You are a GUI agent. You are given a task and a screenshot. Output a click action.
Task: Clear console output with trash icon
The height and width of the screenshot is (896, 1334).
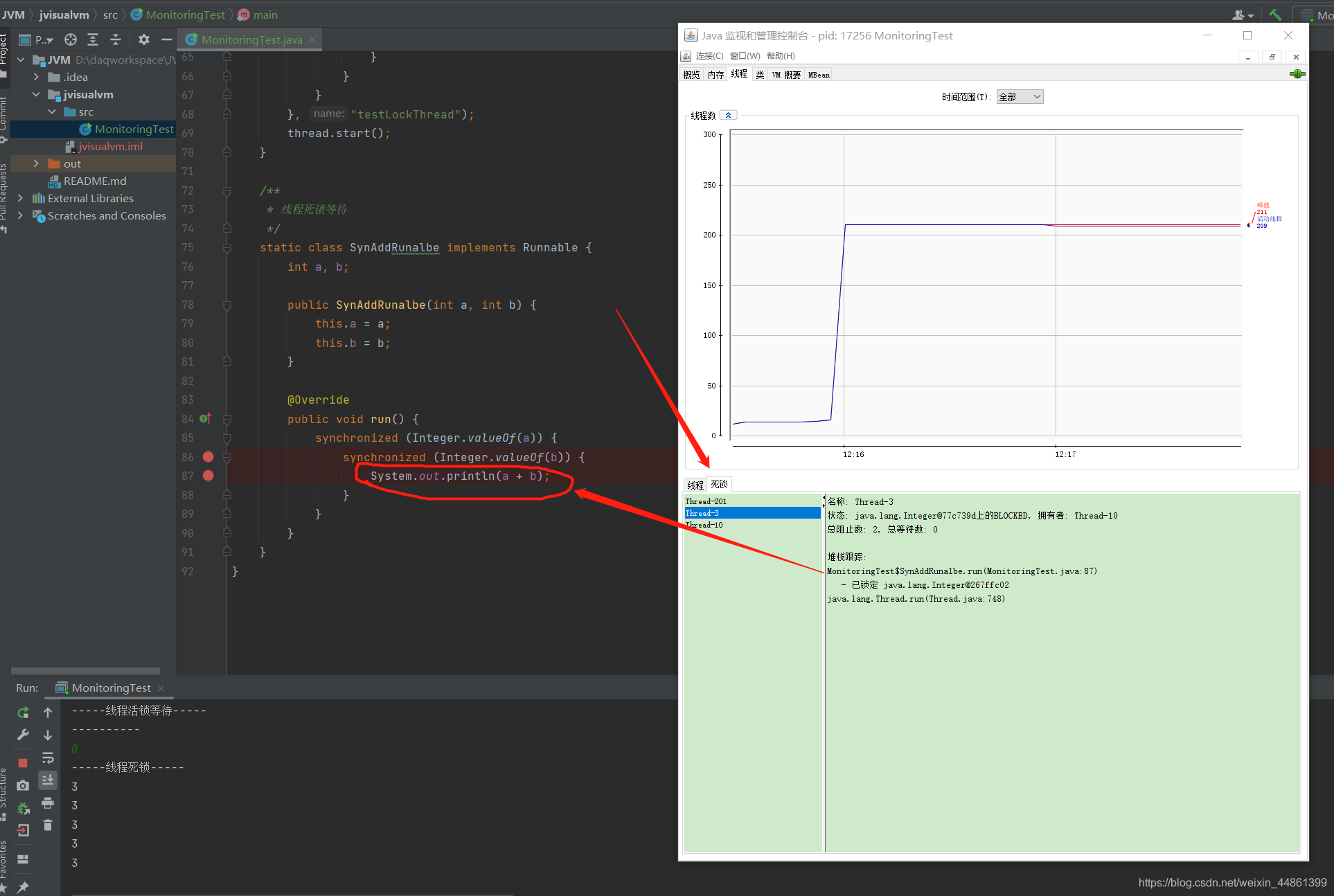pyautogui.click(x=48, y=825)
